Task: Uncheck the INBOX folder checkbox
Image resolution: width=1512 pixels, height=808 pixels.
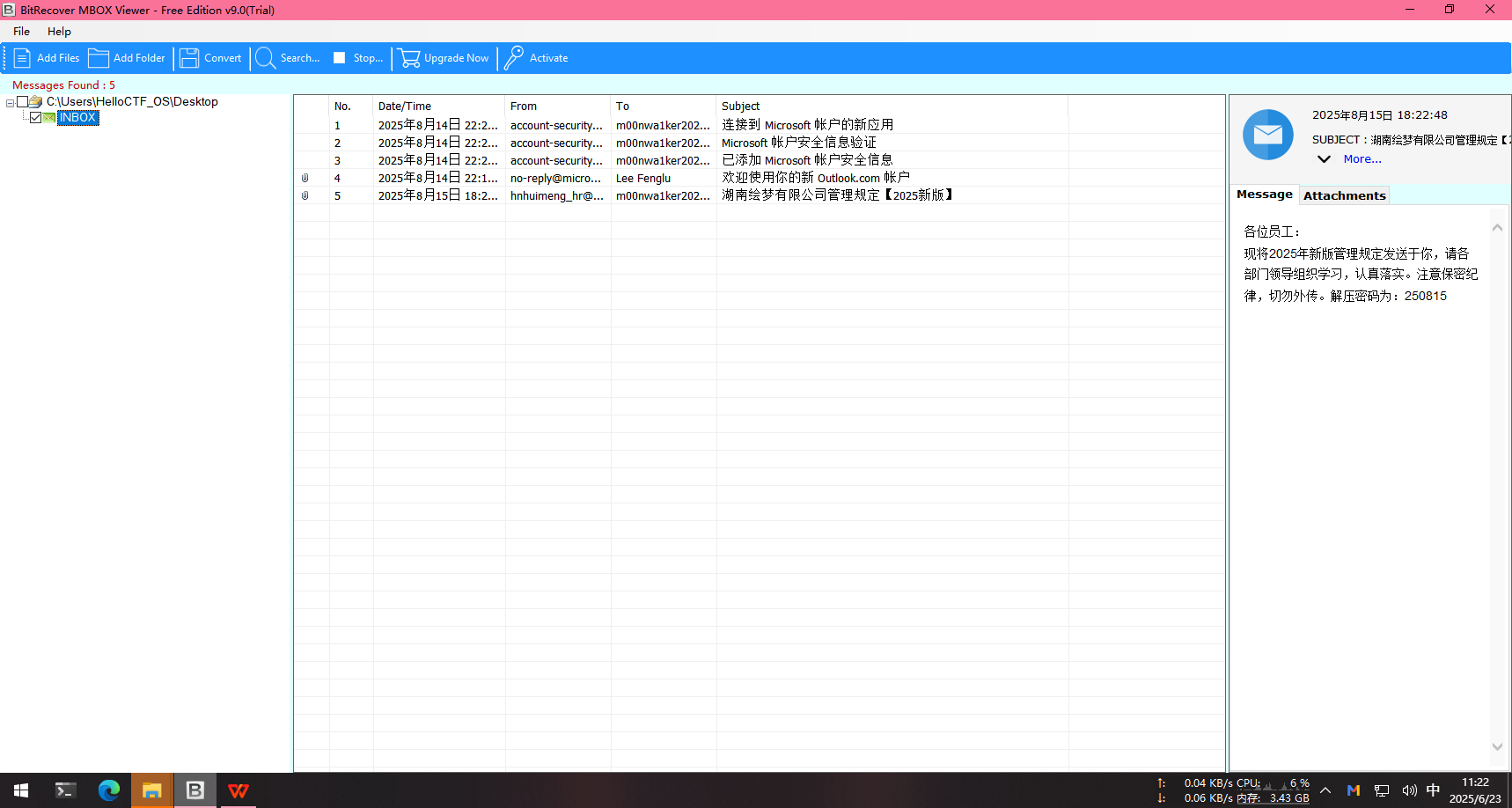Action: [36, 118]
